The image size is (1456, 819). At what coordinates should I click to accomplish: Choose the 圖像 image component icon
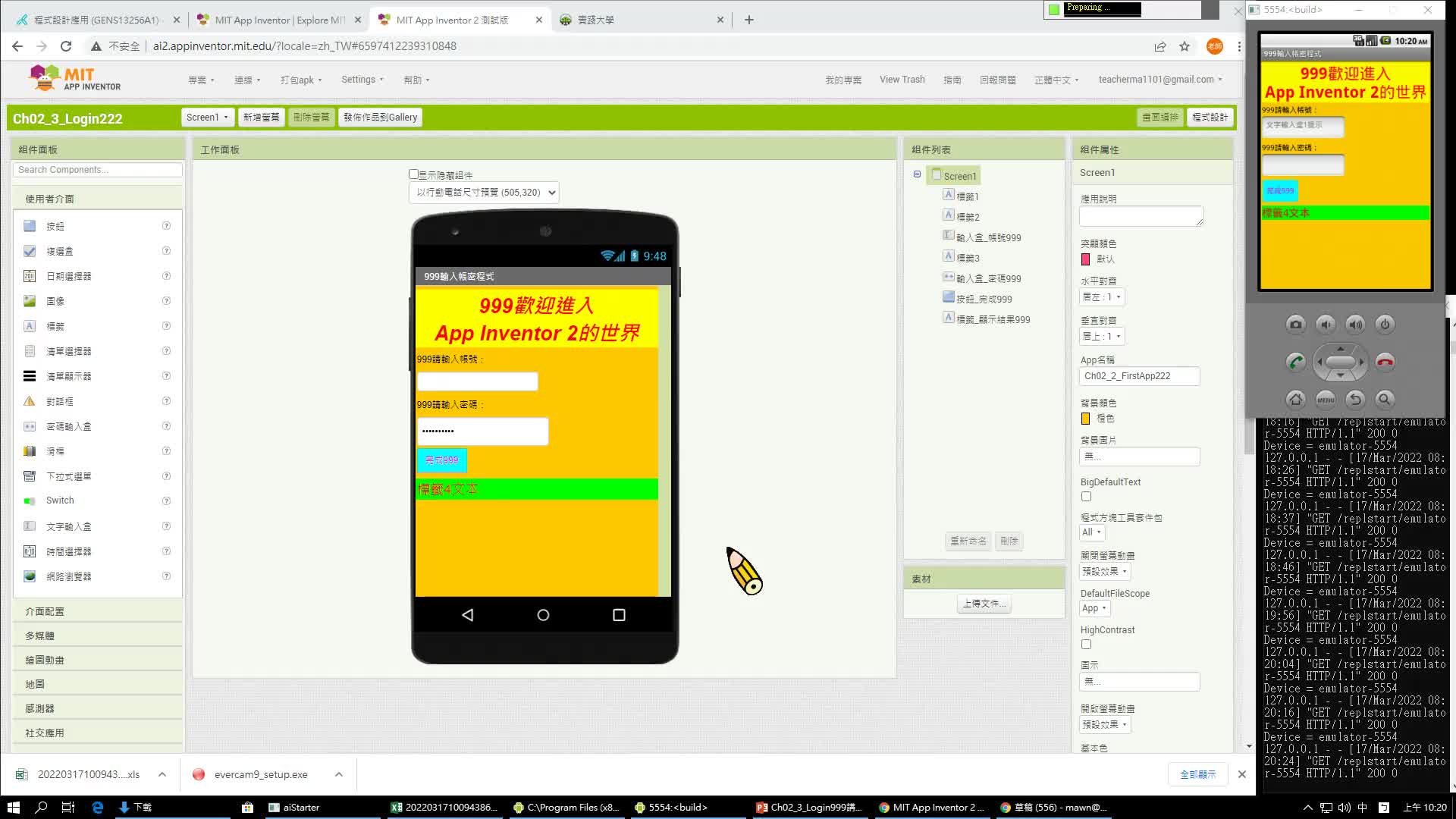tap(30, 301)
